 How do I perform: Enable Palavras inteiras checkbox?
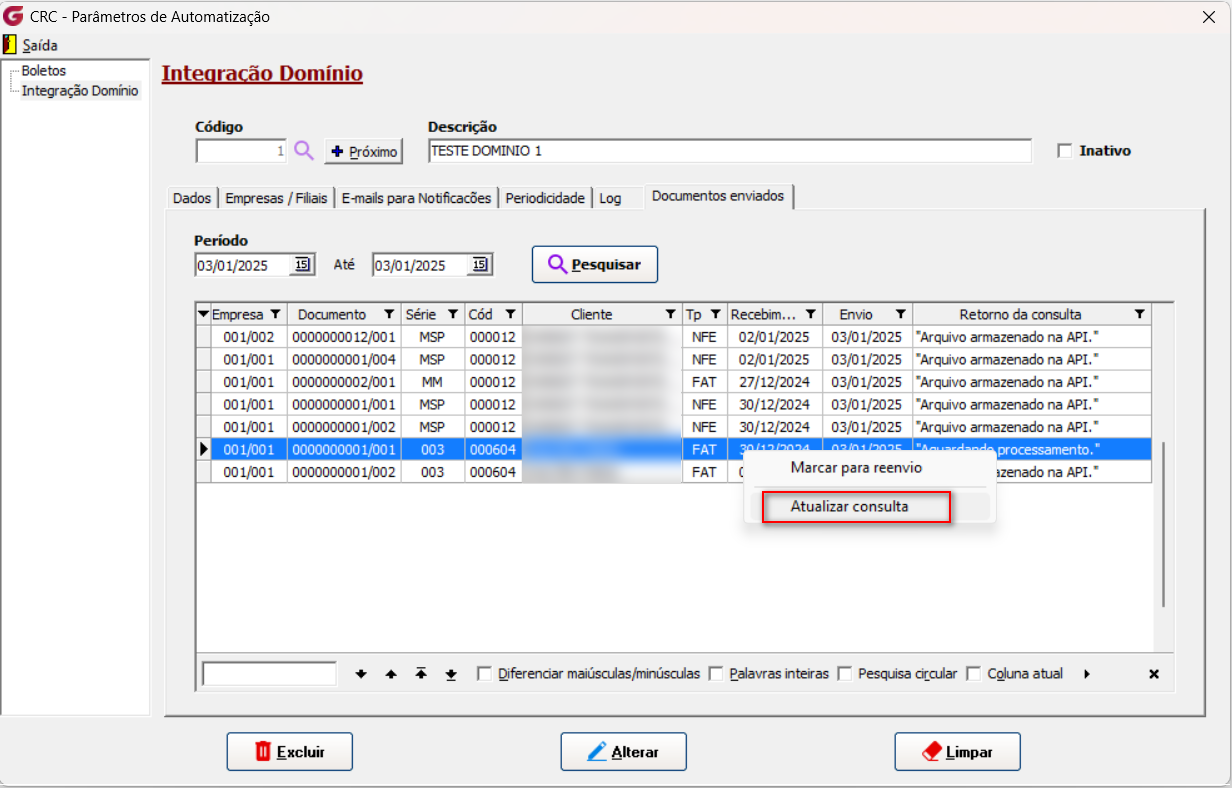(716, 674)
